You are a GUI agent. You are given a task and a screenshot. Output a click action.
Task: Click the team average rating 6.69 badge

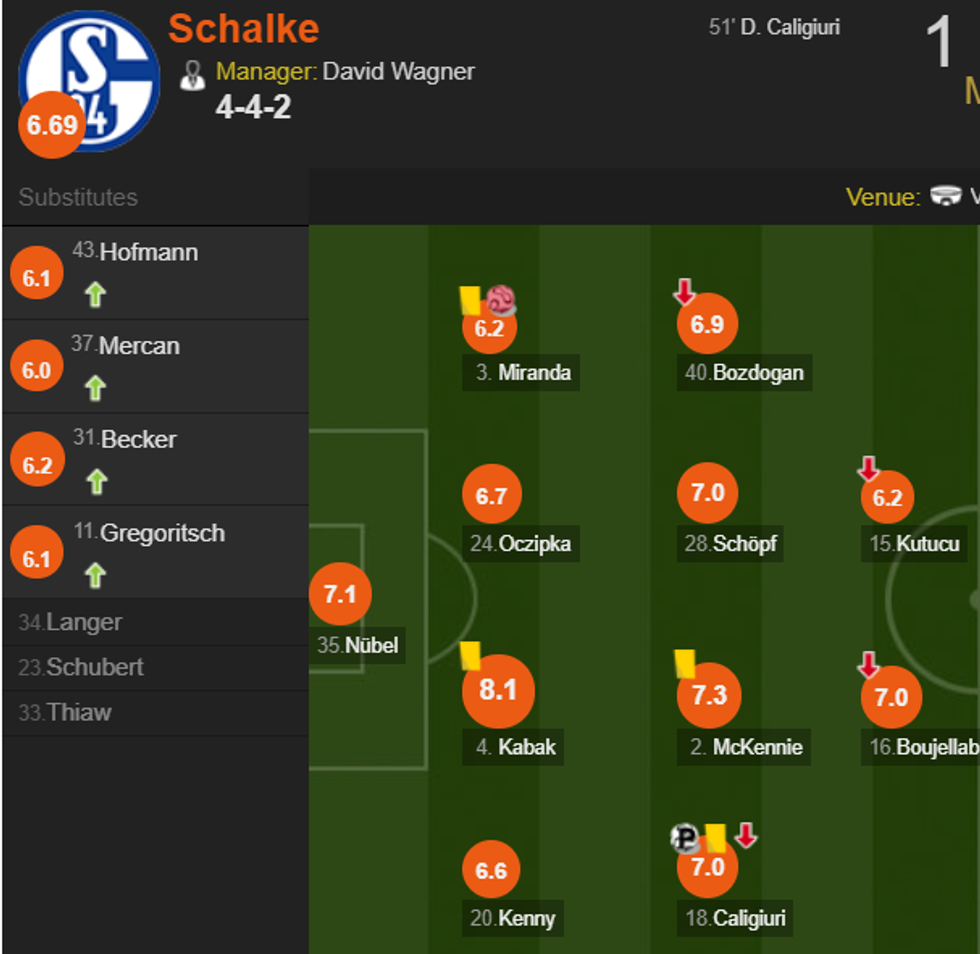[x=52, y=125]
